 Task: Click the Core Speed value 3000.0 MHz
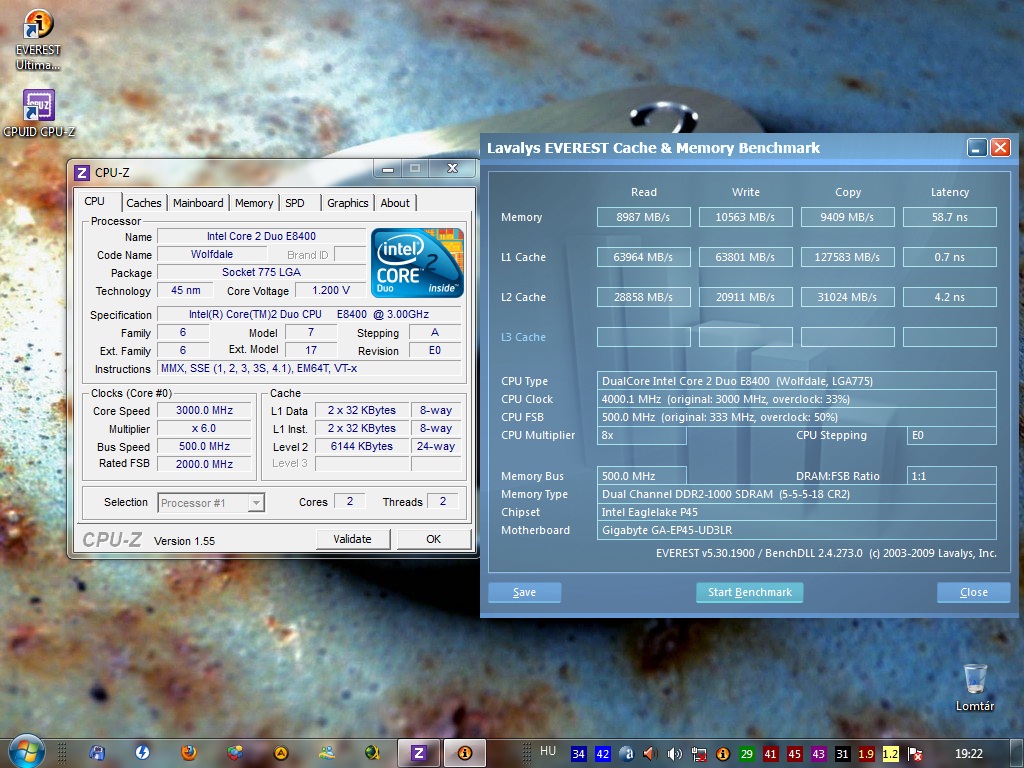(204, 411)
